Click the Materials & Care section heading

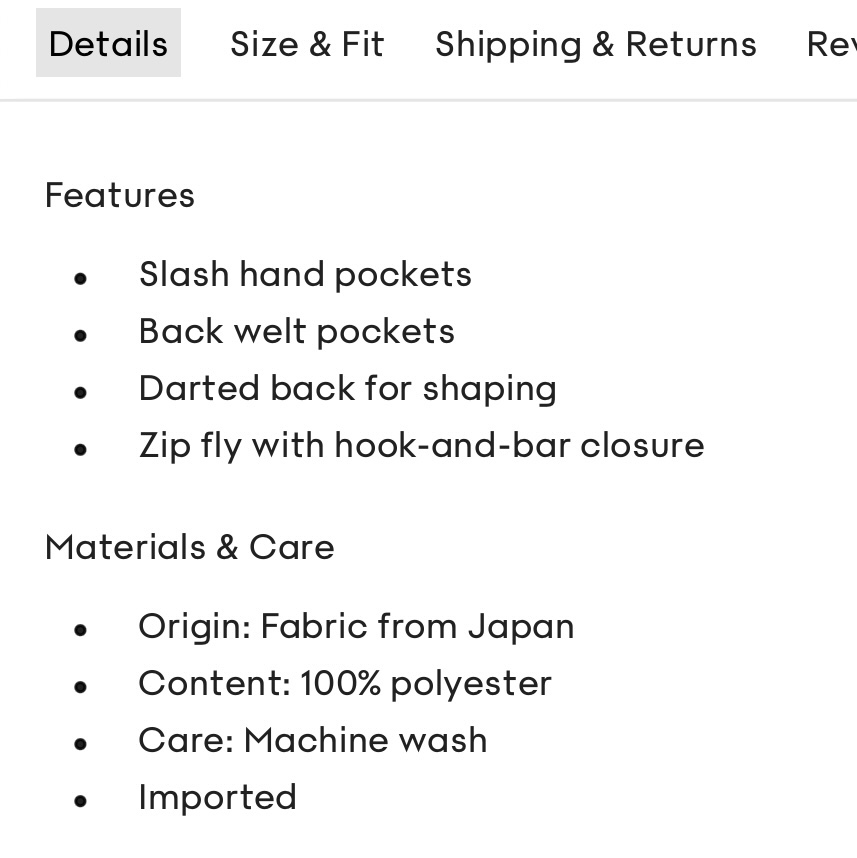click(189, 546)
